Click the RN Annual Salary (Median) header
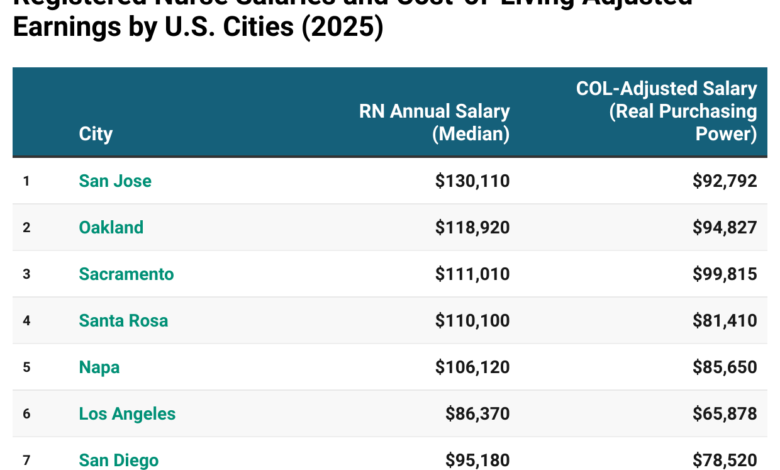Image resolution: width=780 pixels, height=470 pixels. [434, 122]
